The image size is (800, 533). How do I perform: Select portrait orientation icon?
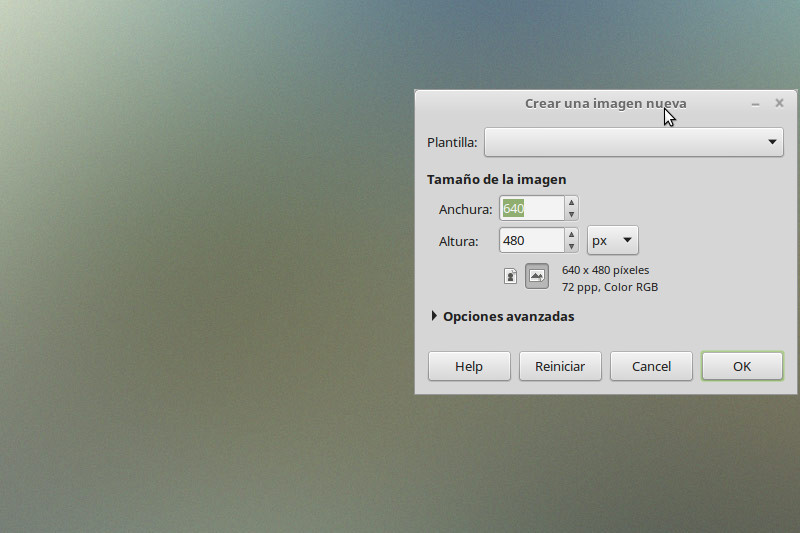[510, 276]
